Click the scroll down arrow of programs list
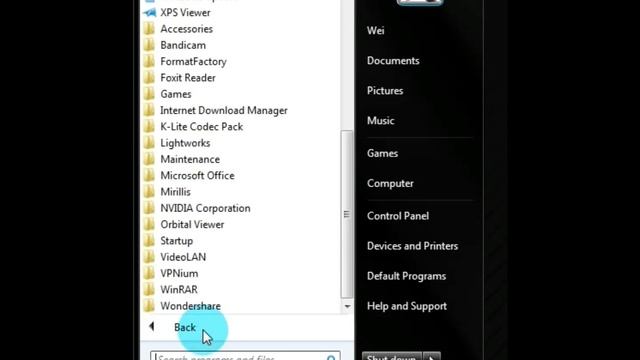Screen dimensions: 640x360 [347, 306]
